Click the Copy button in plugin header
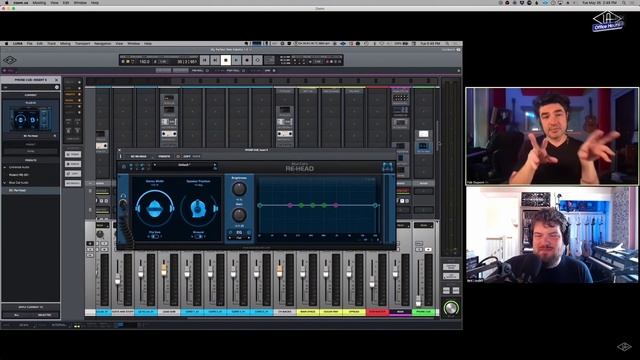Viewport: 640px width, 360px height. tap(187, 156)
